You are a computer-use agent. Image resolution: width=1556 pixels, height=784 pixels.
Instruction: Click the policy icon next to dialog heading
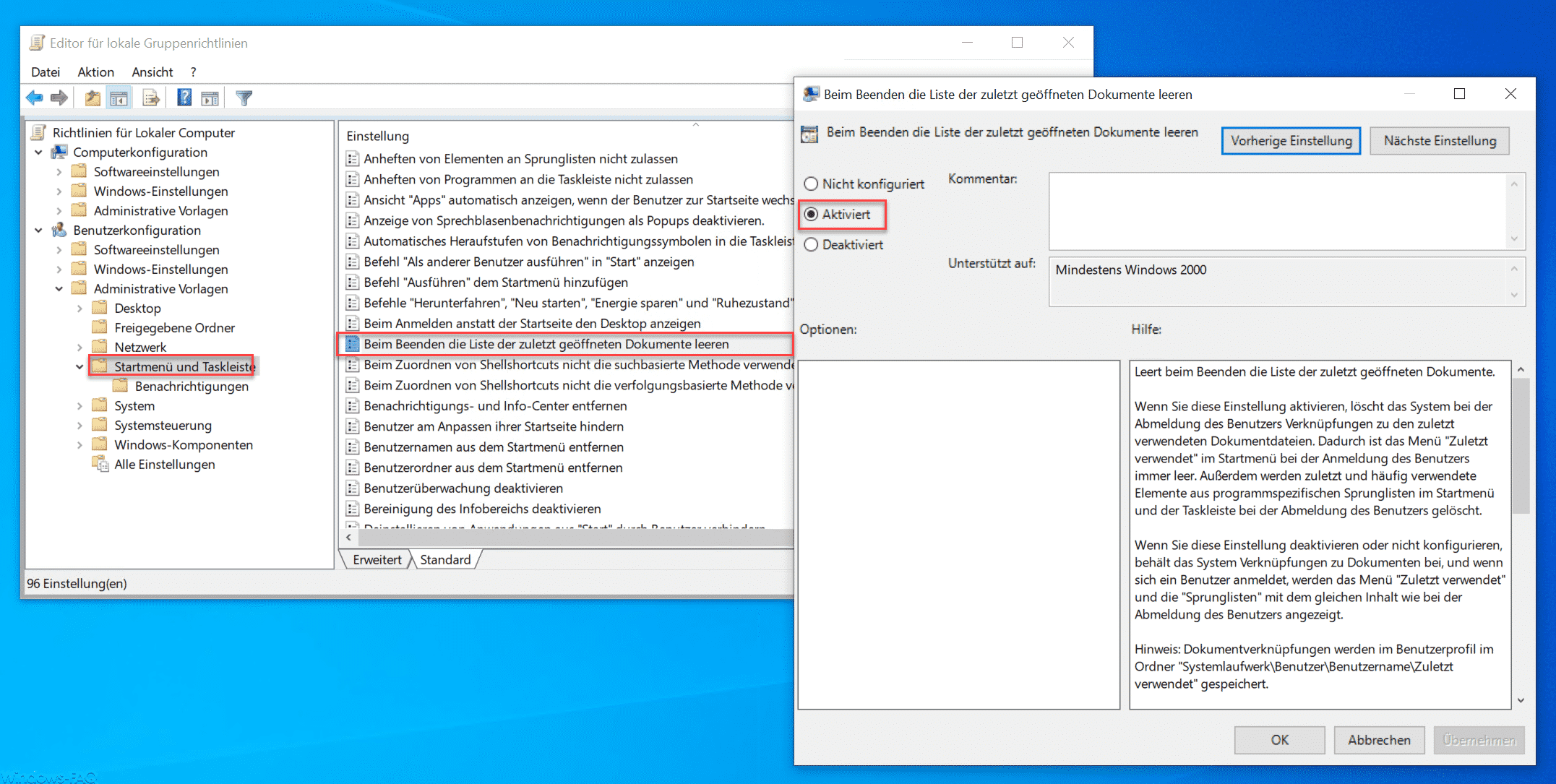pos(810,133)
